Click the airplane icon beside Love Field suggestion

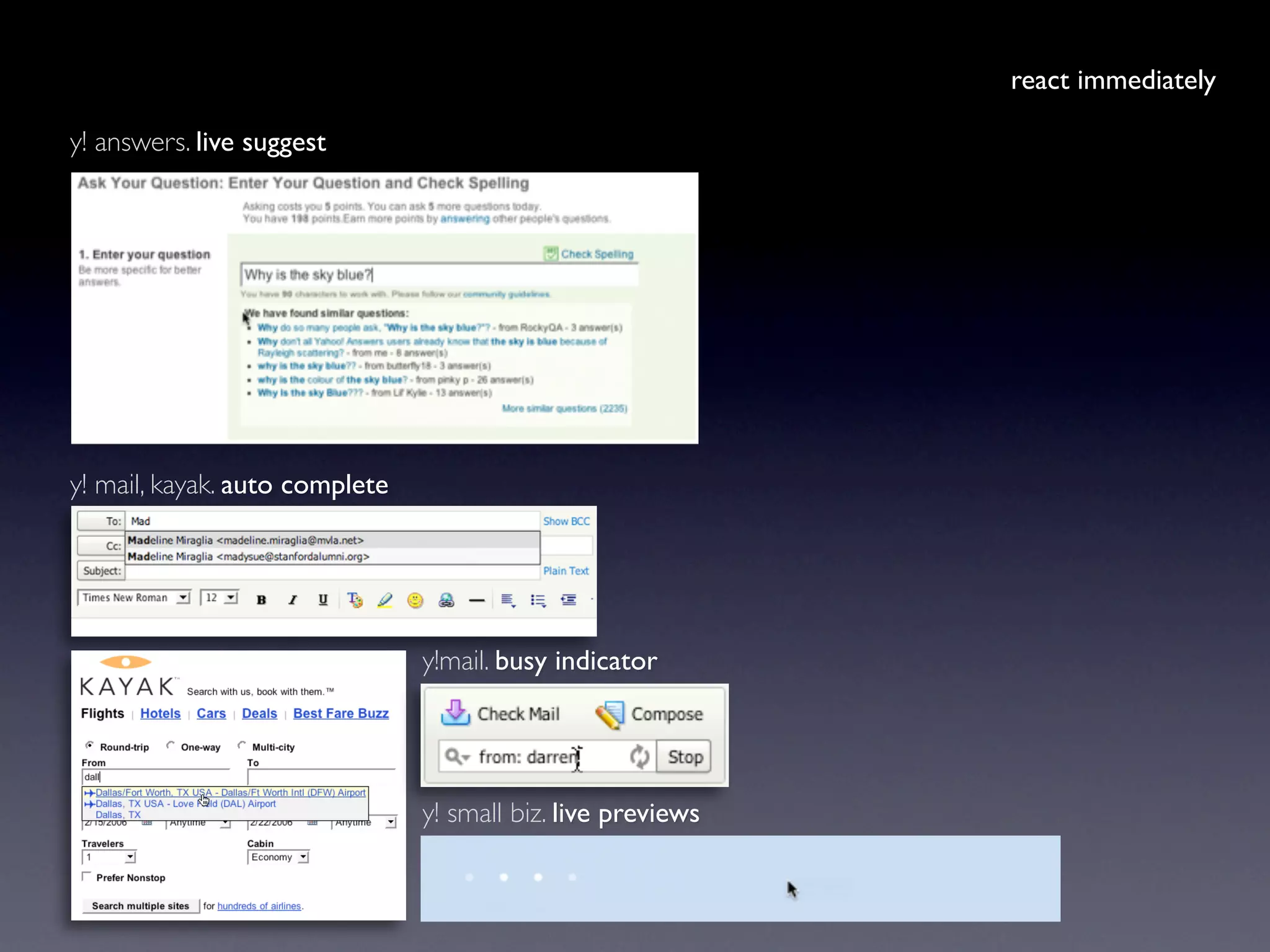pyautogui.click(x=89, y=804)
